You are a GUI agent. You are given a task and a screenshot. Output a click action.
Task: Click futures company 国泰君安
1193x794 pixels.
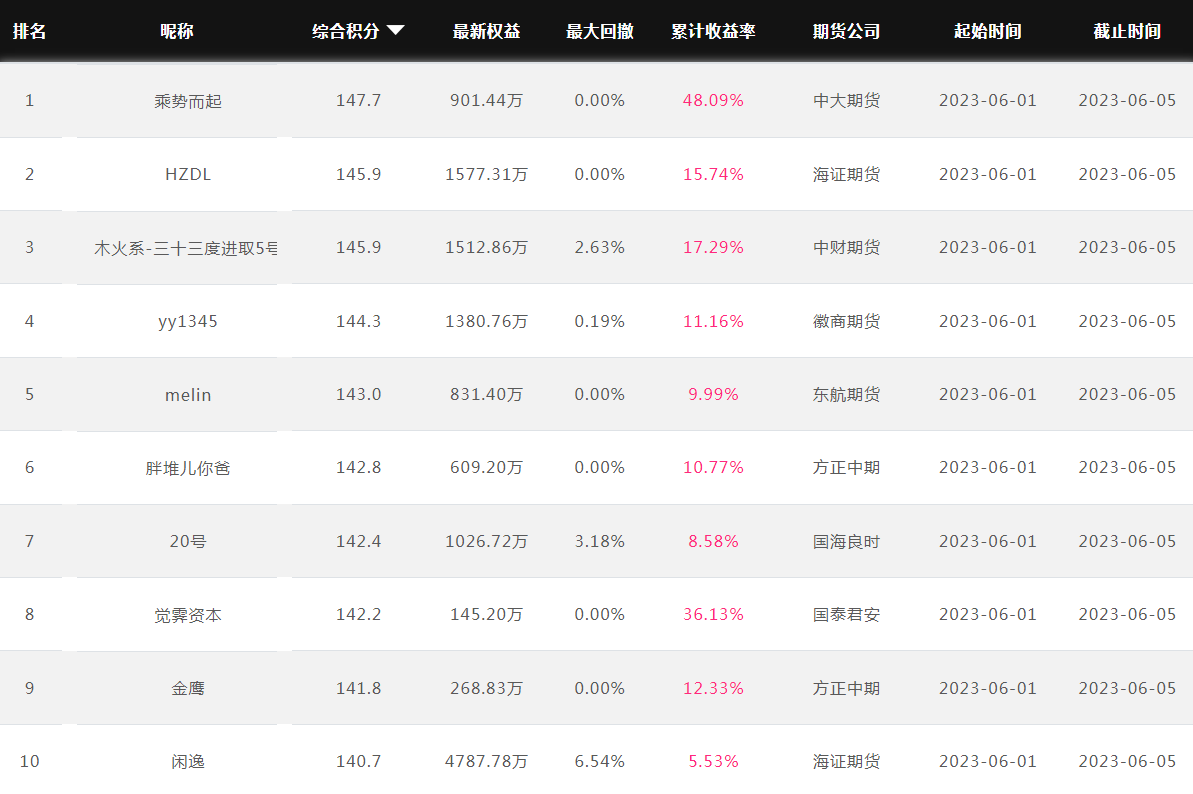(x=846, y=614)
